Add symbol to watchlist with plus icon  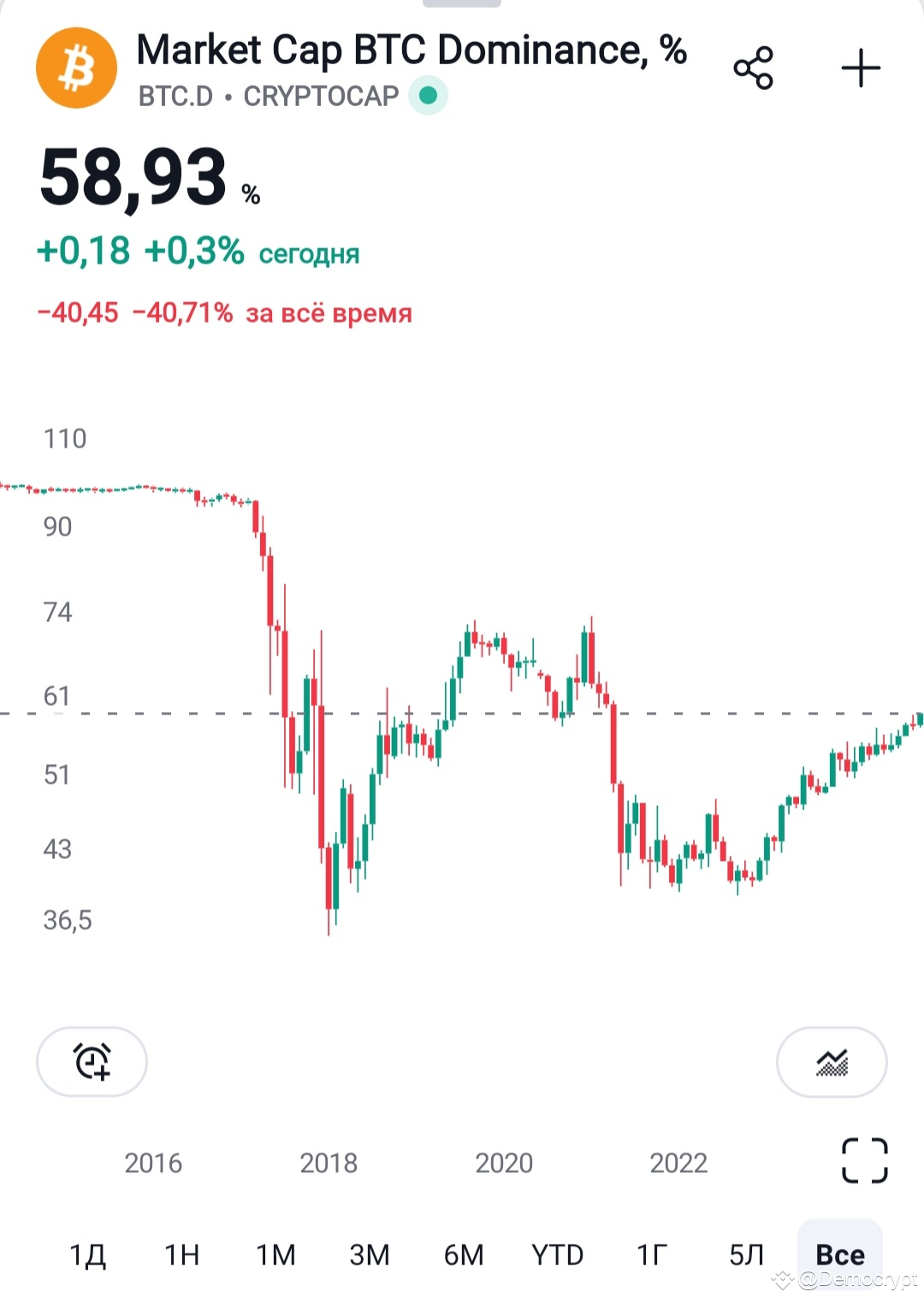pos(861,68)
